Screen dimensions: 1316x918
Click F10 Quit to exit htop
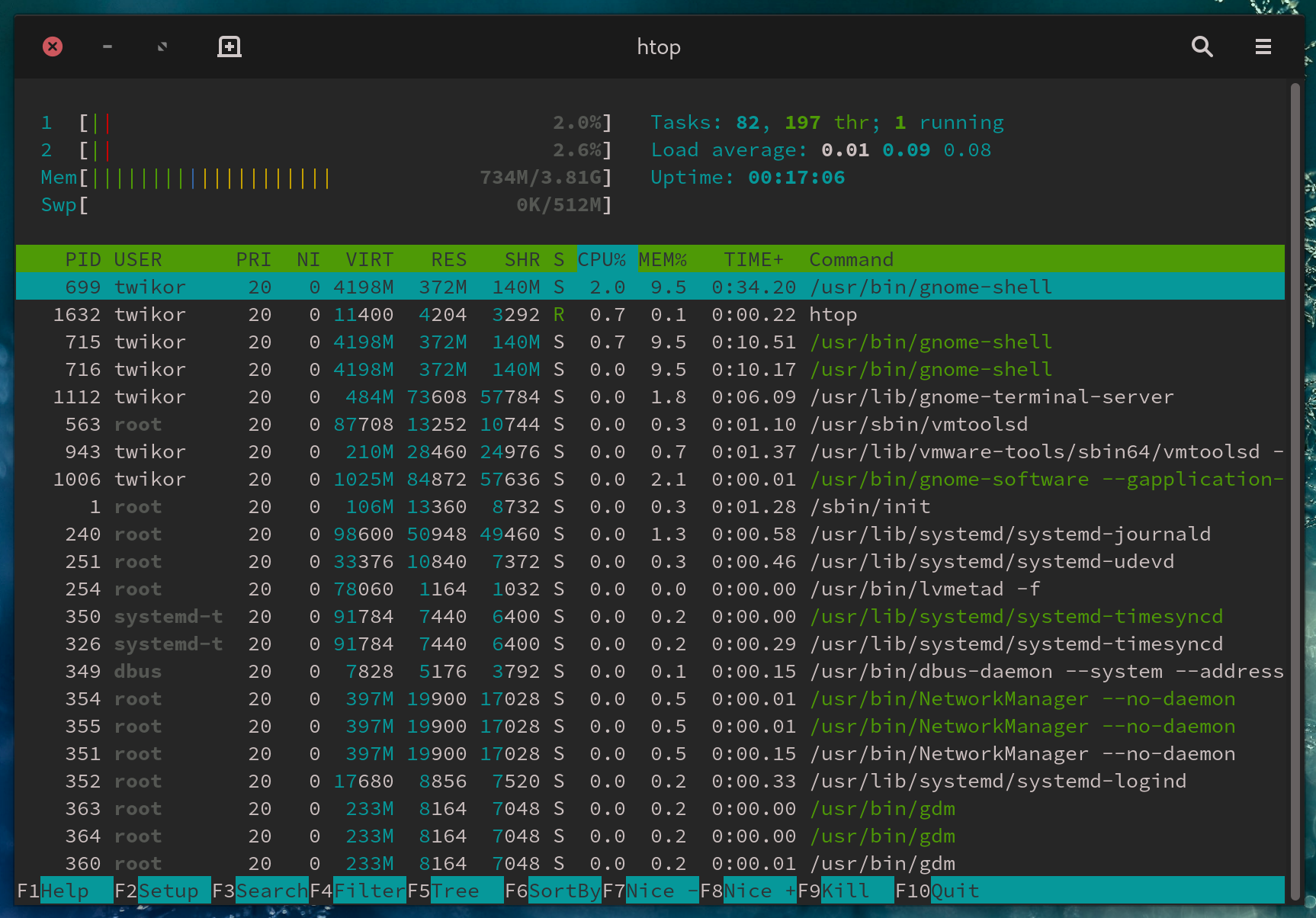[955, 891]
